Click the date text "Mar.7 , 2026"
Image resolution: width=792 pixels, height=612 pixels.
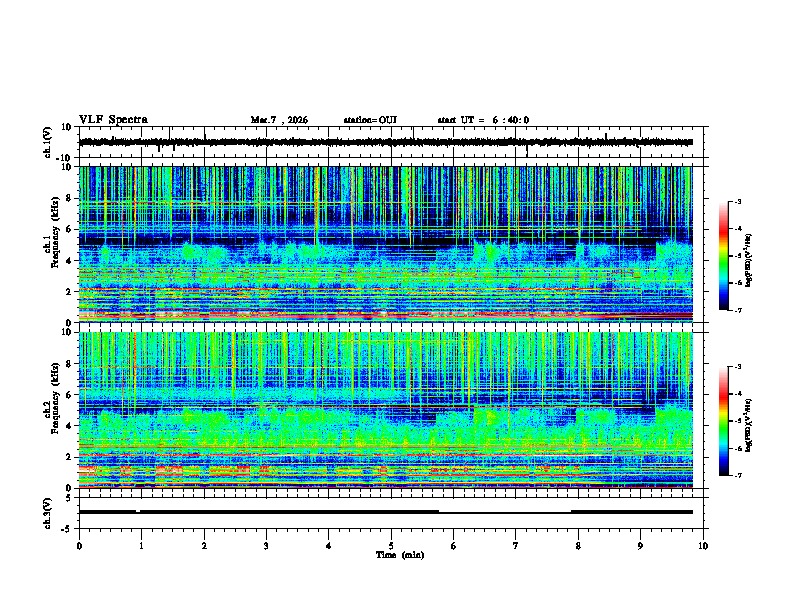click(x=279, y=120)
